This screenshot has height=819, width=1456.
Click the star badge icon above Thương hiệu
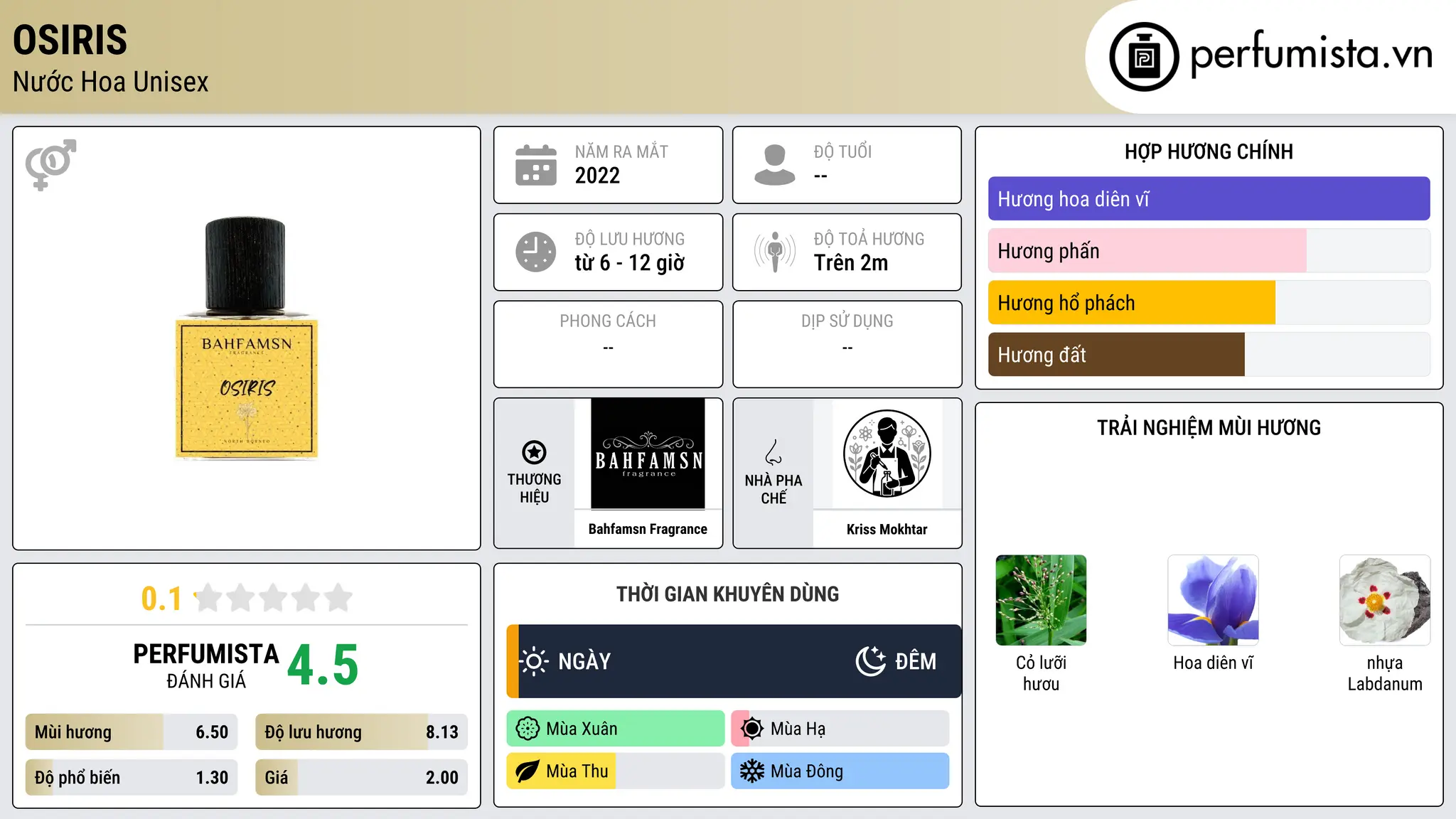click(534, 452)
